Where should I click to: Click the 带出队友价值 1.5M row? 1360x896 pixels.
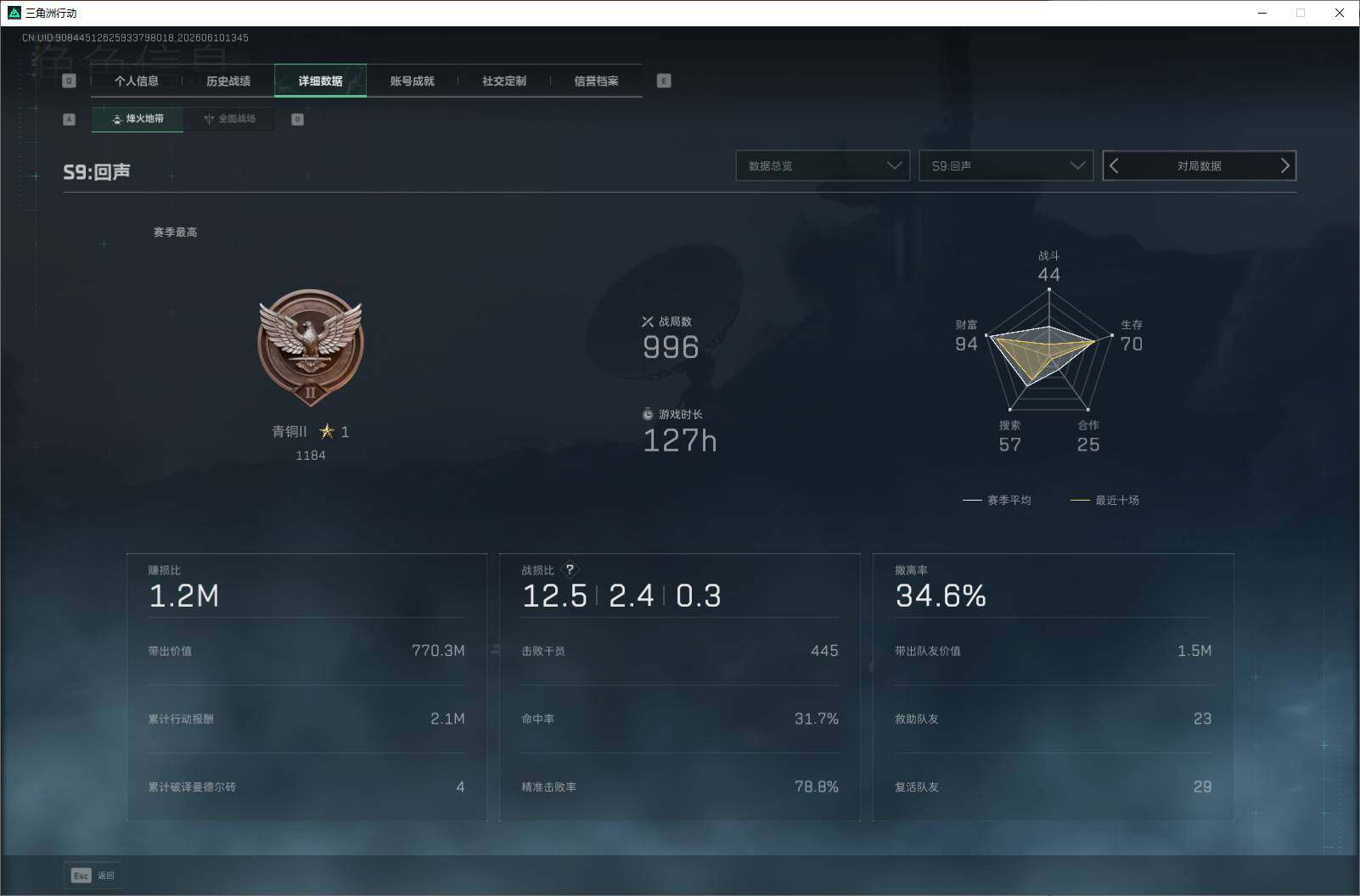pos(1054,651)
